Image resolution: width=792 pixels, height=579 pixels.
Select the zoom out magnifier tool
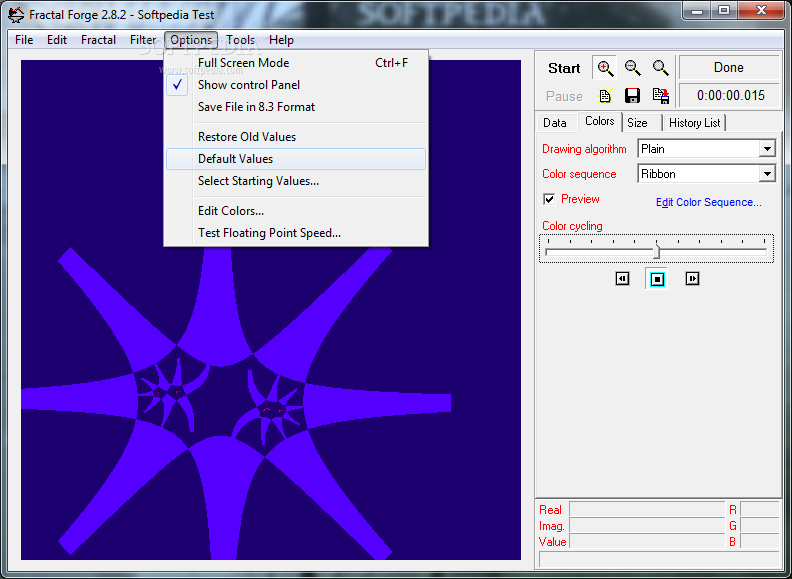pos(633,68)
